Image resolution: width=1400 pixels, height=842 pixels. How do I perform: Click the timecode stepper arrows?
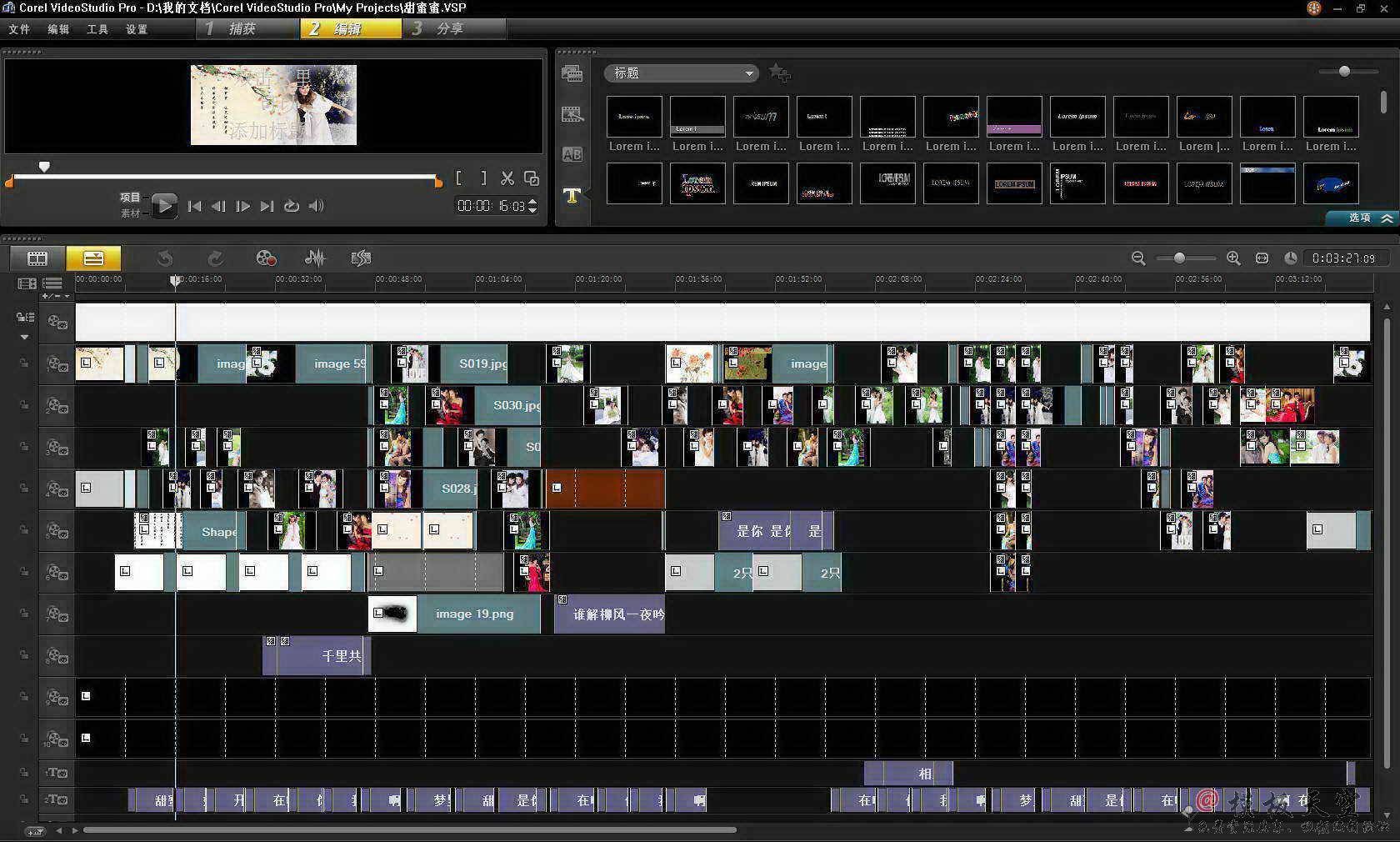(533, 206)
